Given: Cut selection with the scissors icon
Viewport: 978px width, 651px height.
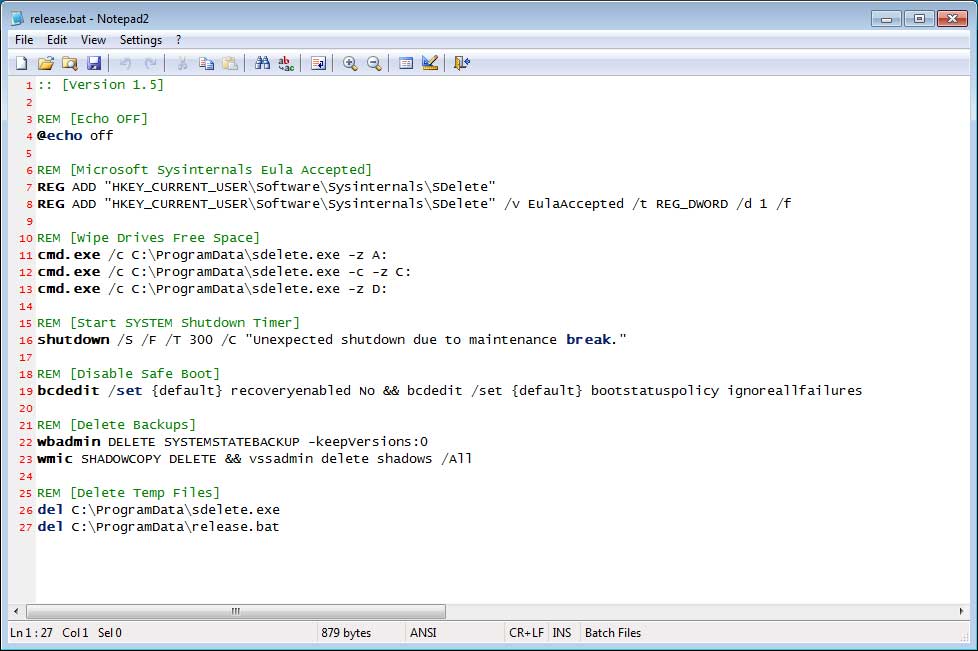Looking at the screenshot, I should 182,63.
